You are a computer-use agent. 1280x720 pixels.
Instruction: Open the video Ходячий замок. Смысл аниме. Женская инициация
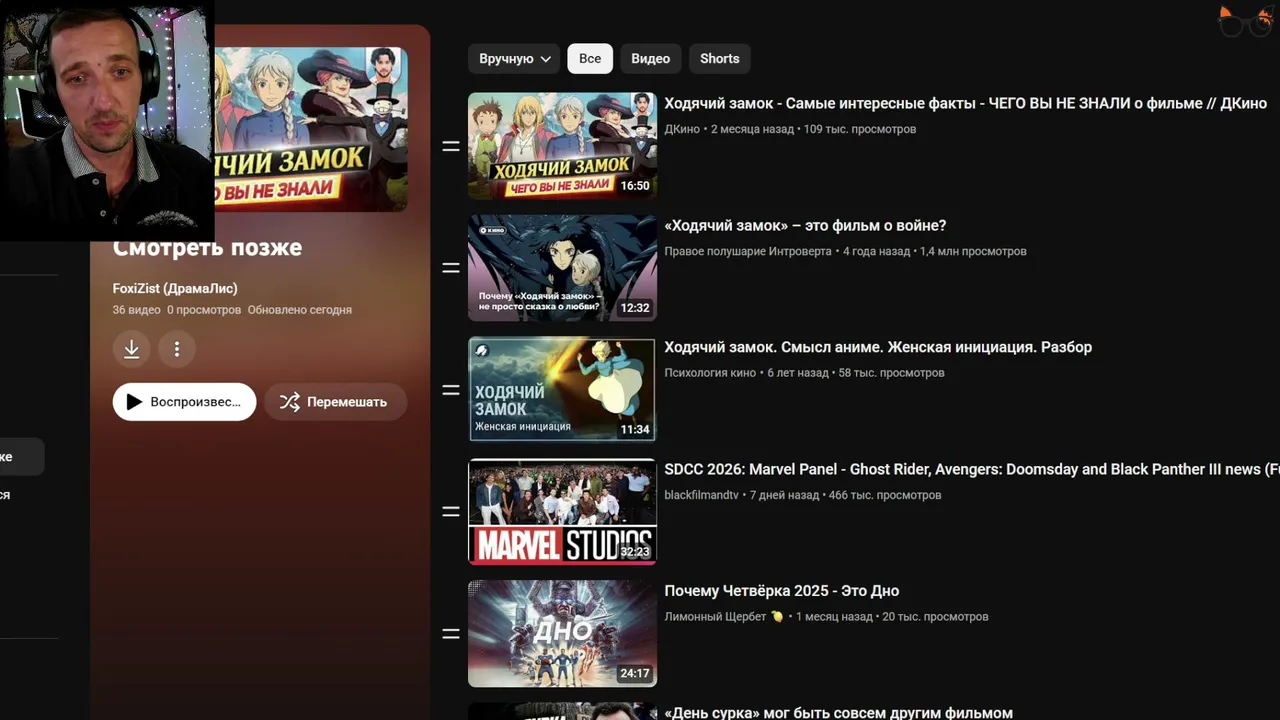tap(878, 347)
